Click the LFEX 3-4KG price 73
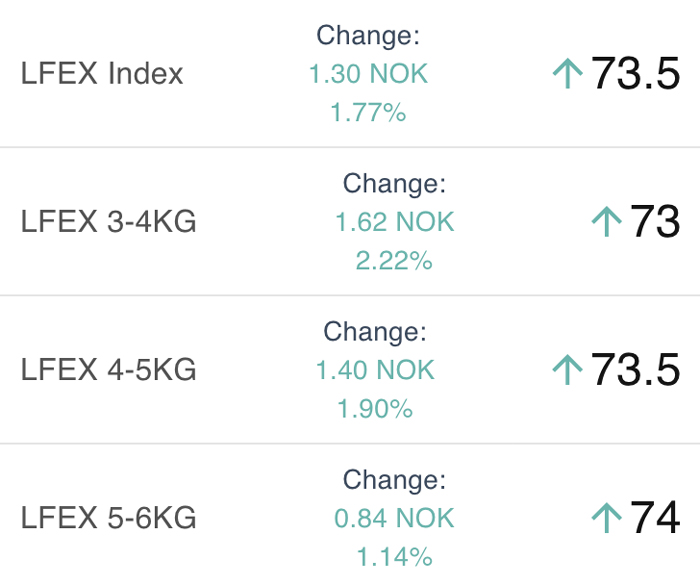This screenshot has height=585, width=700. tap(654, 222)
